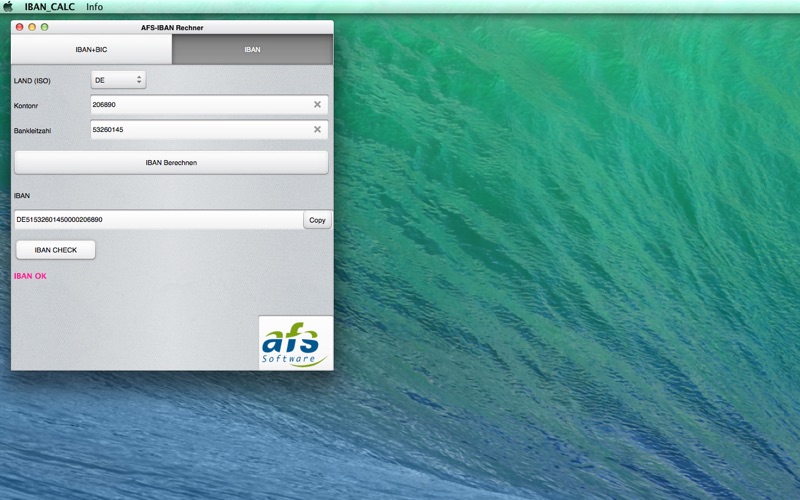Image resolution: width=800 pixels, height=500 pixels.
Task: Clear the Bankleitzahl field with its X icon
Action: (317, 129)
